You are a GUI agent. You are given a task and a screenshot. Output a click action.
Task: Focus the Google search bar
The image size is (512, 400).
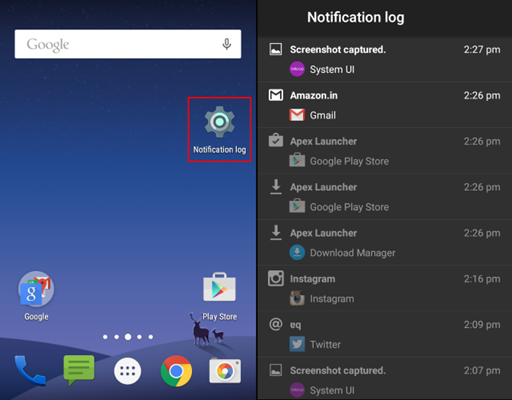[x=128, y=44]
